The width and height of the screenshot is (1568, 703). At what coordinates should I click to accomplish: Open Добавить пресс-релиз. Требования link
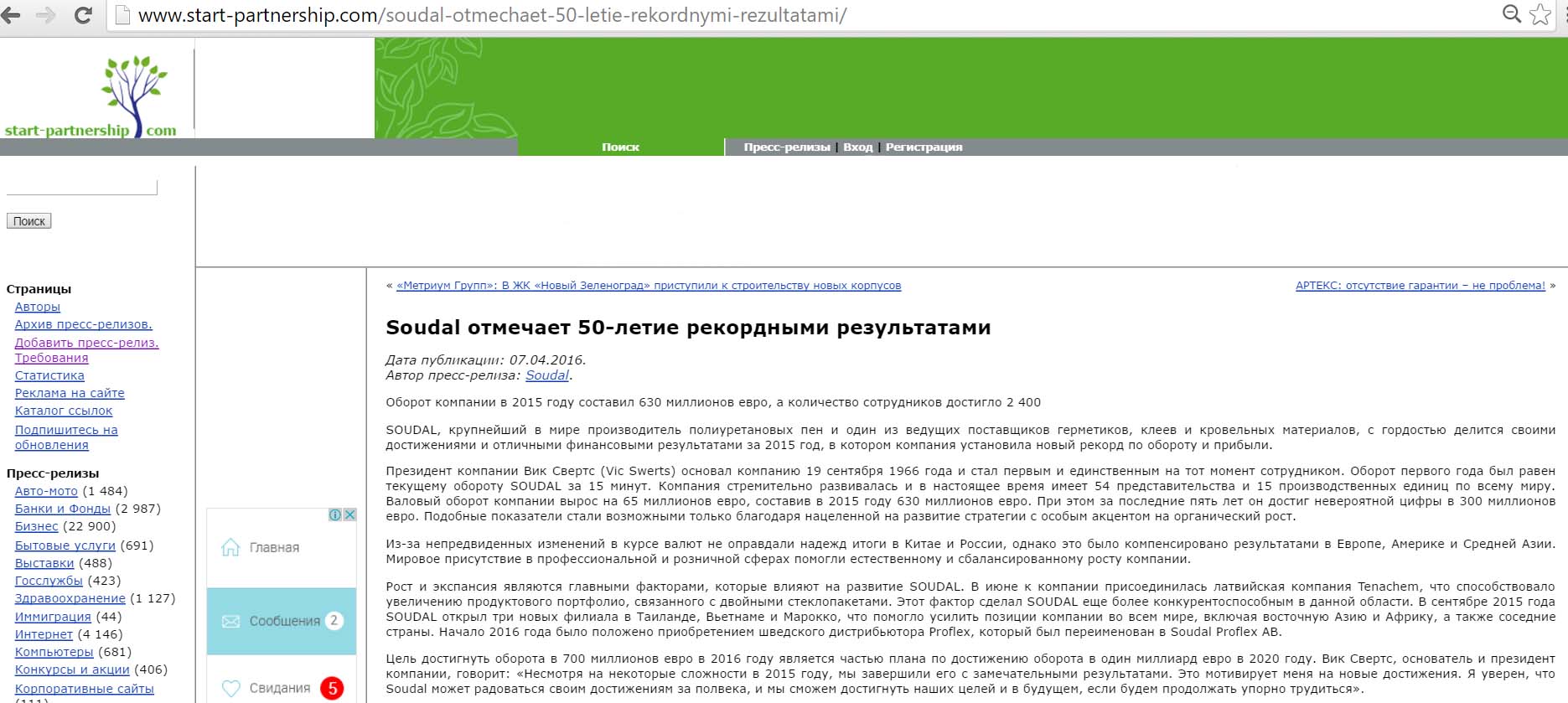pos(86,350)
